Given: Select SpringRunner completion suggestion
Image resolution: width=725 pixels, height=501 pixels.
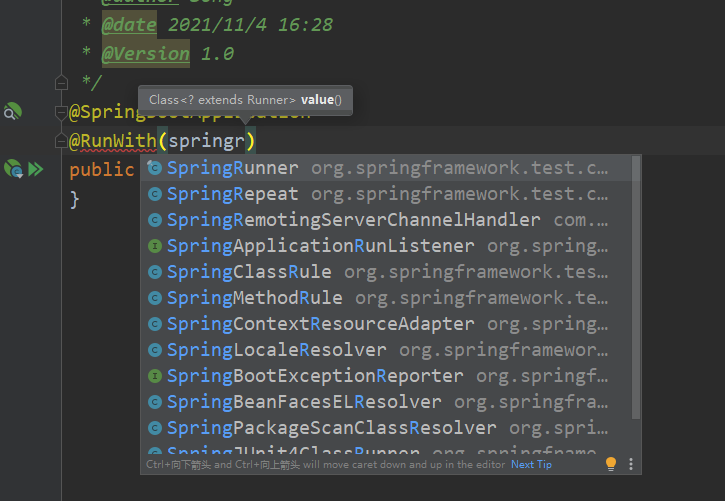Looking at the screenshot, I should coord(386,168).
